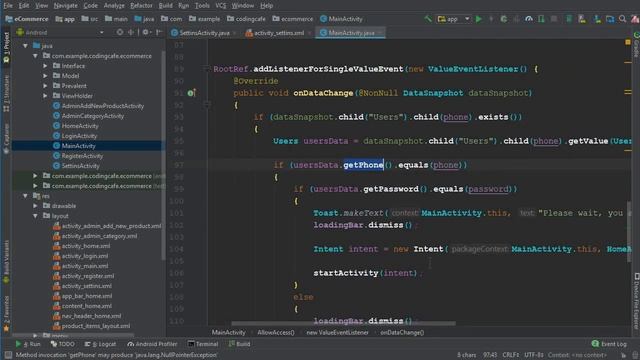The width and height of the screenshot is (640, 360).
Task: Click the Project panel vertical scrollbar
Action: (163, 155)
